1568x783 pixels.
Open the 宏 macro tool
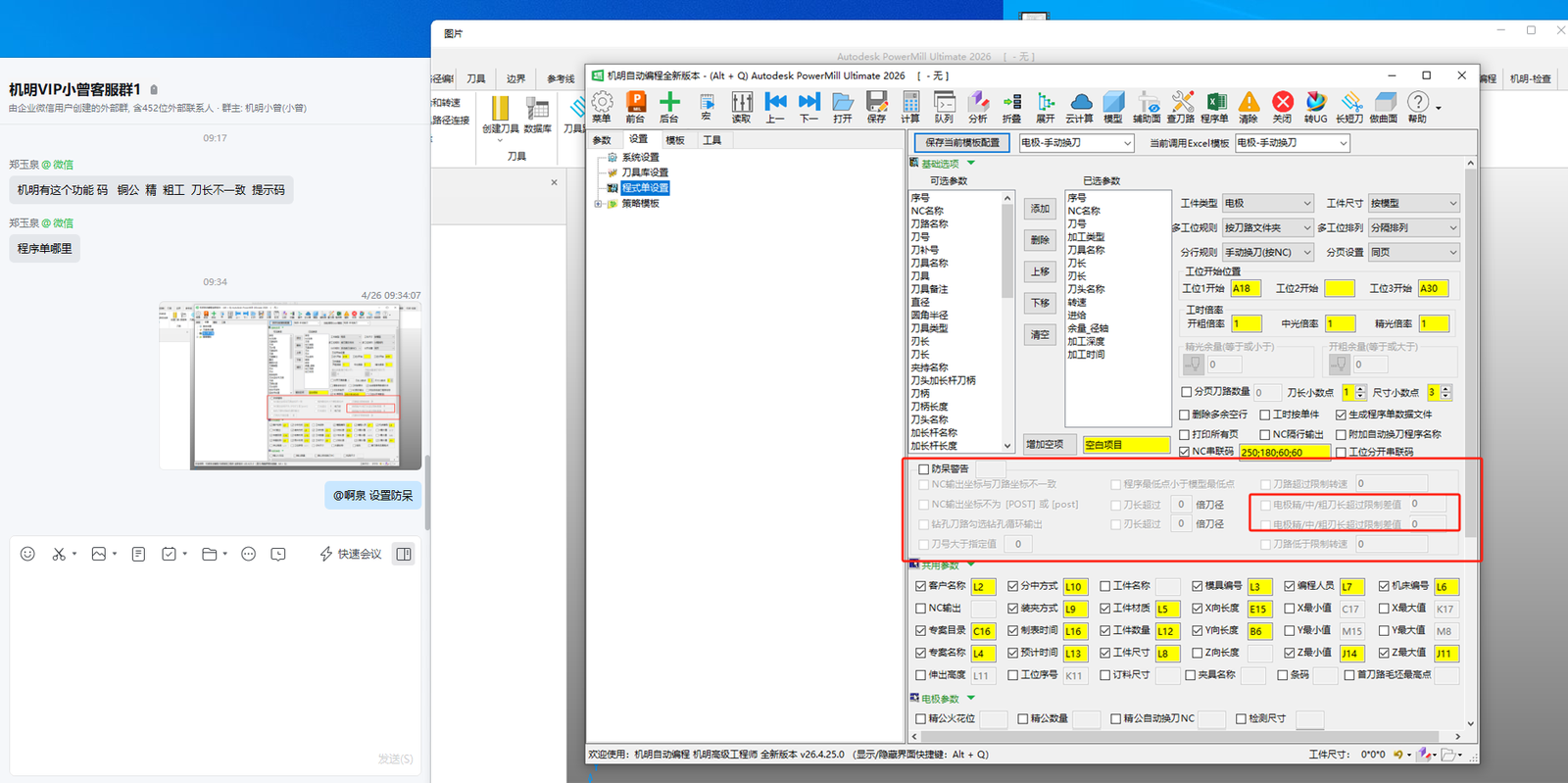(706, 107)
